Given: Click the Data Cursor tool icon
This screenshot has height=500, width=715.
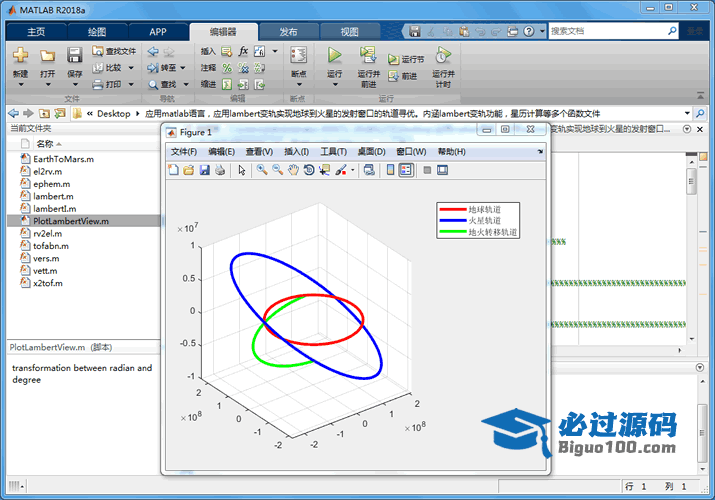Looking at the screenshot, I should coord(325,170).
